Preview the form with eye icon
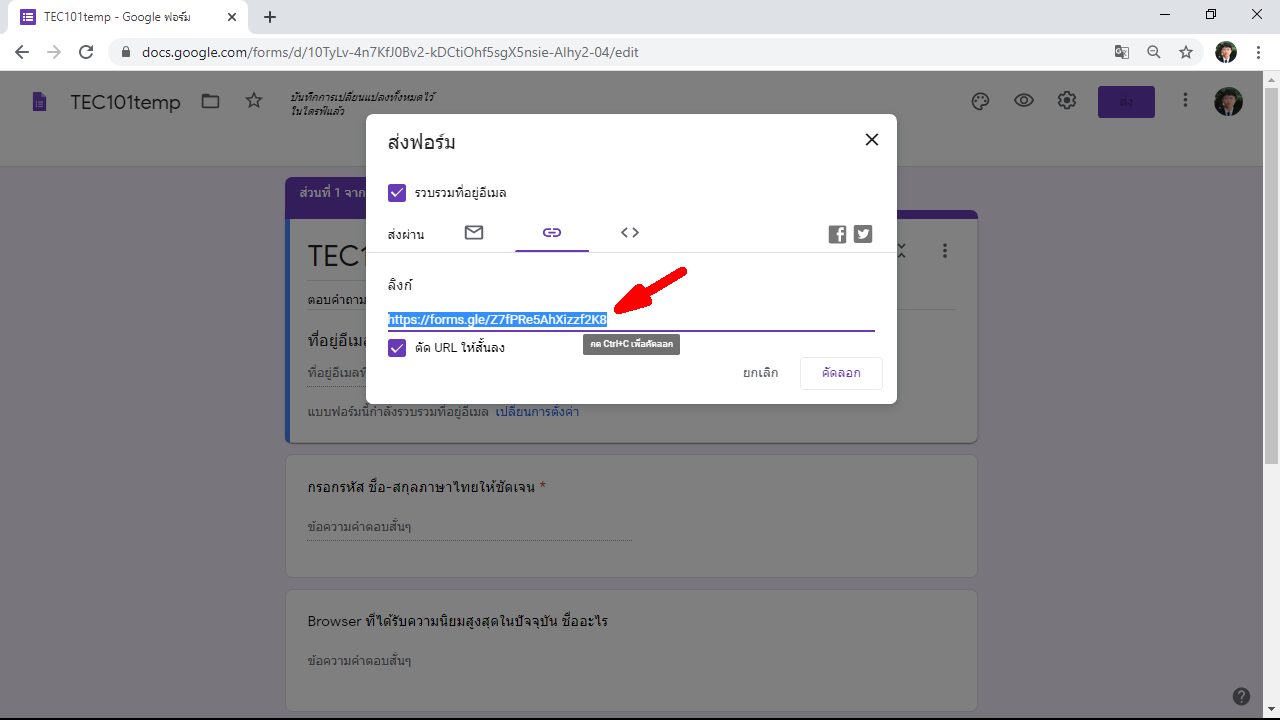 (x=1023, y=101)
